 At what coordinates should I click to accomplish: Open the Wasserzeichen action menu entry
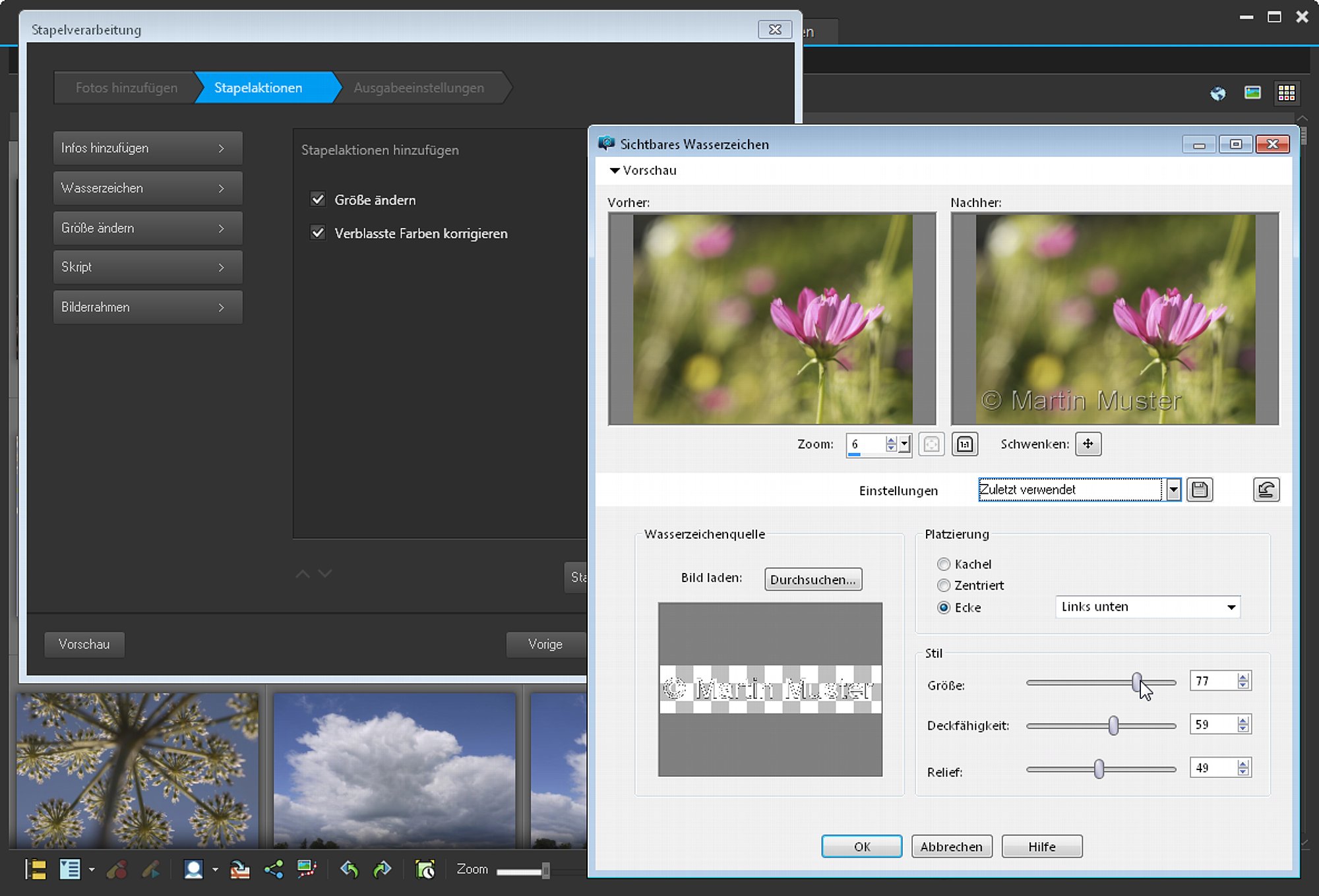pos(148,189)
